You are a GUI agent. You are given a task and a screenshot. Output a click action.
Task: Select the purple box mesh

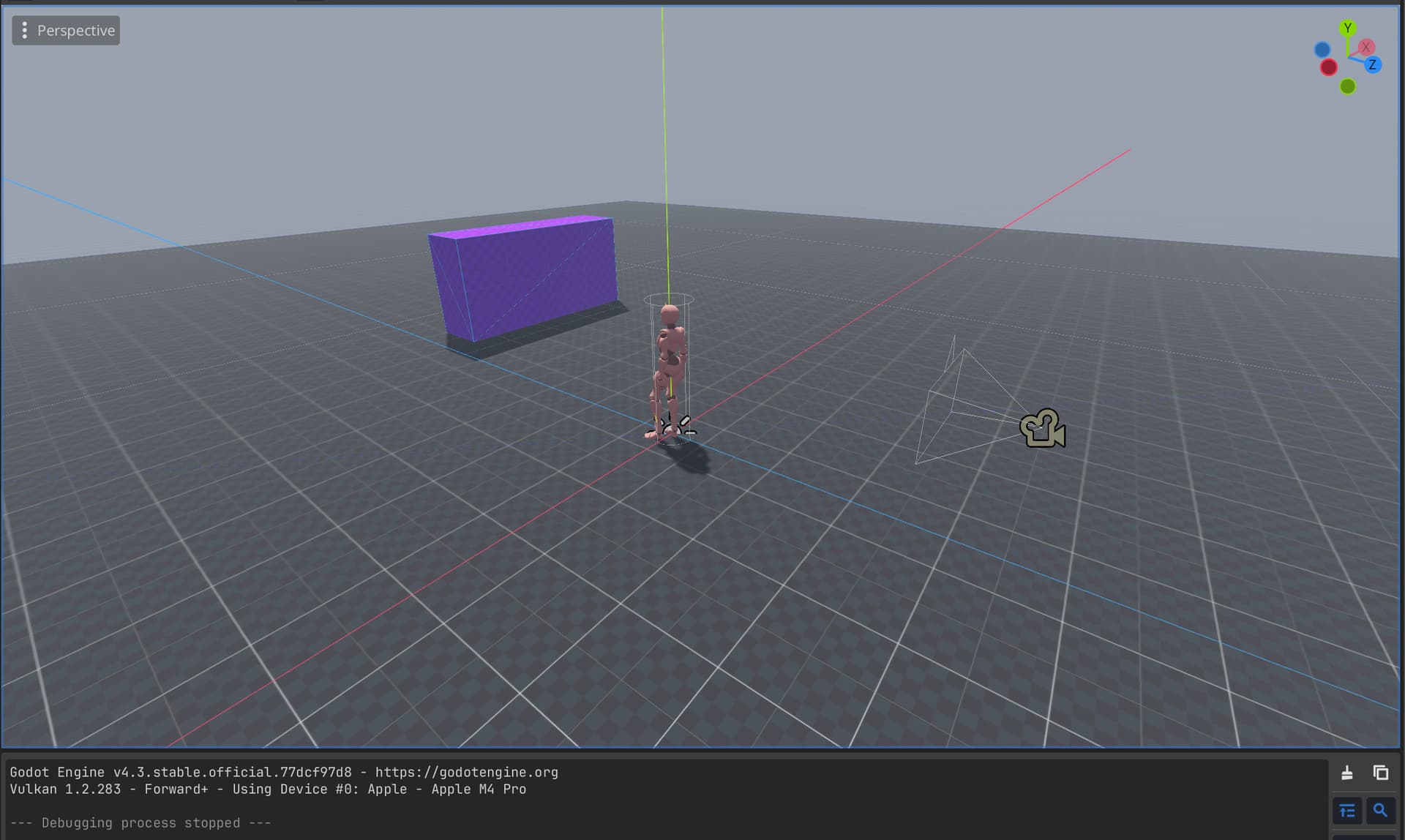[x=523, y=278]
